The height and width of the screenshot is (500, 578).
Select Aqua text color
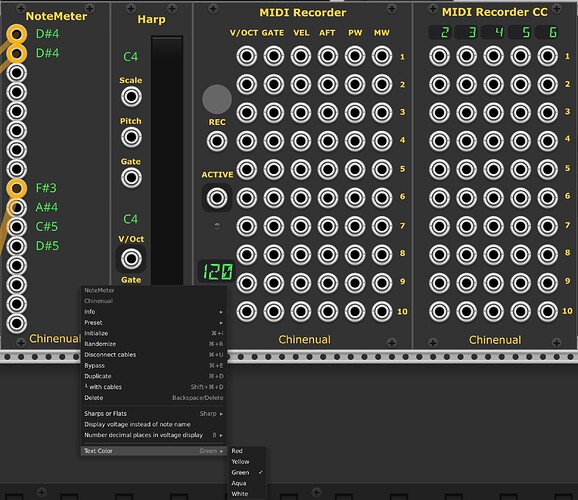pyautogui.click(x=247, y=483)
